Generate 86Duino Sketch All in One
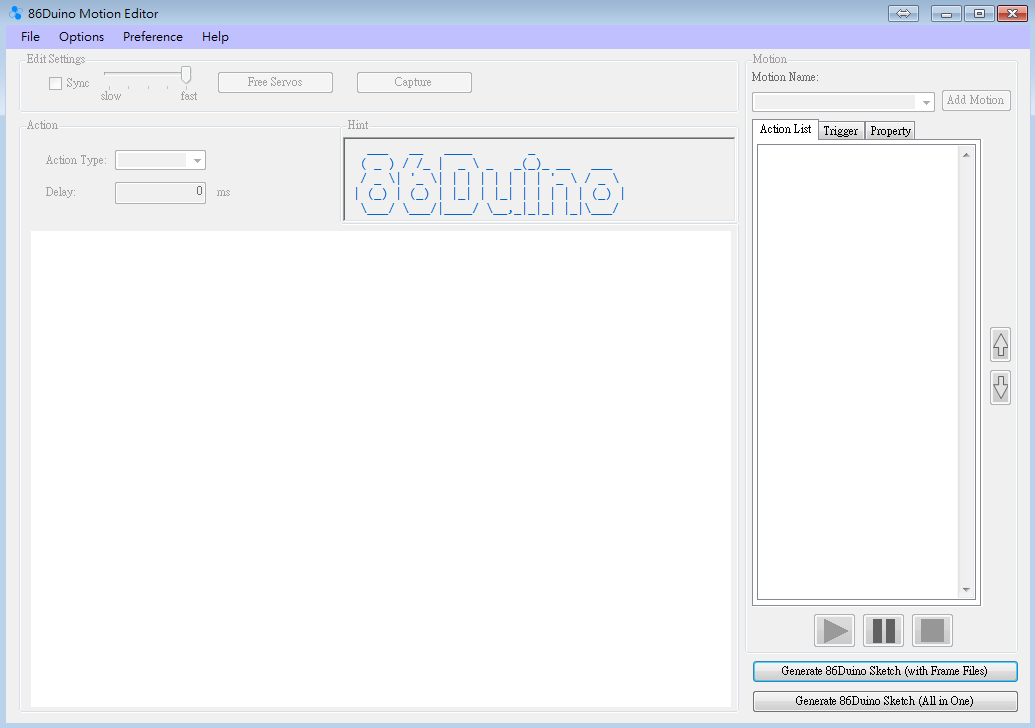 coord(885,701)
